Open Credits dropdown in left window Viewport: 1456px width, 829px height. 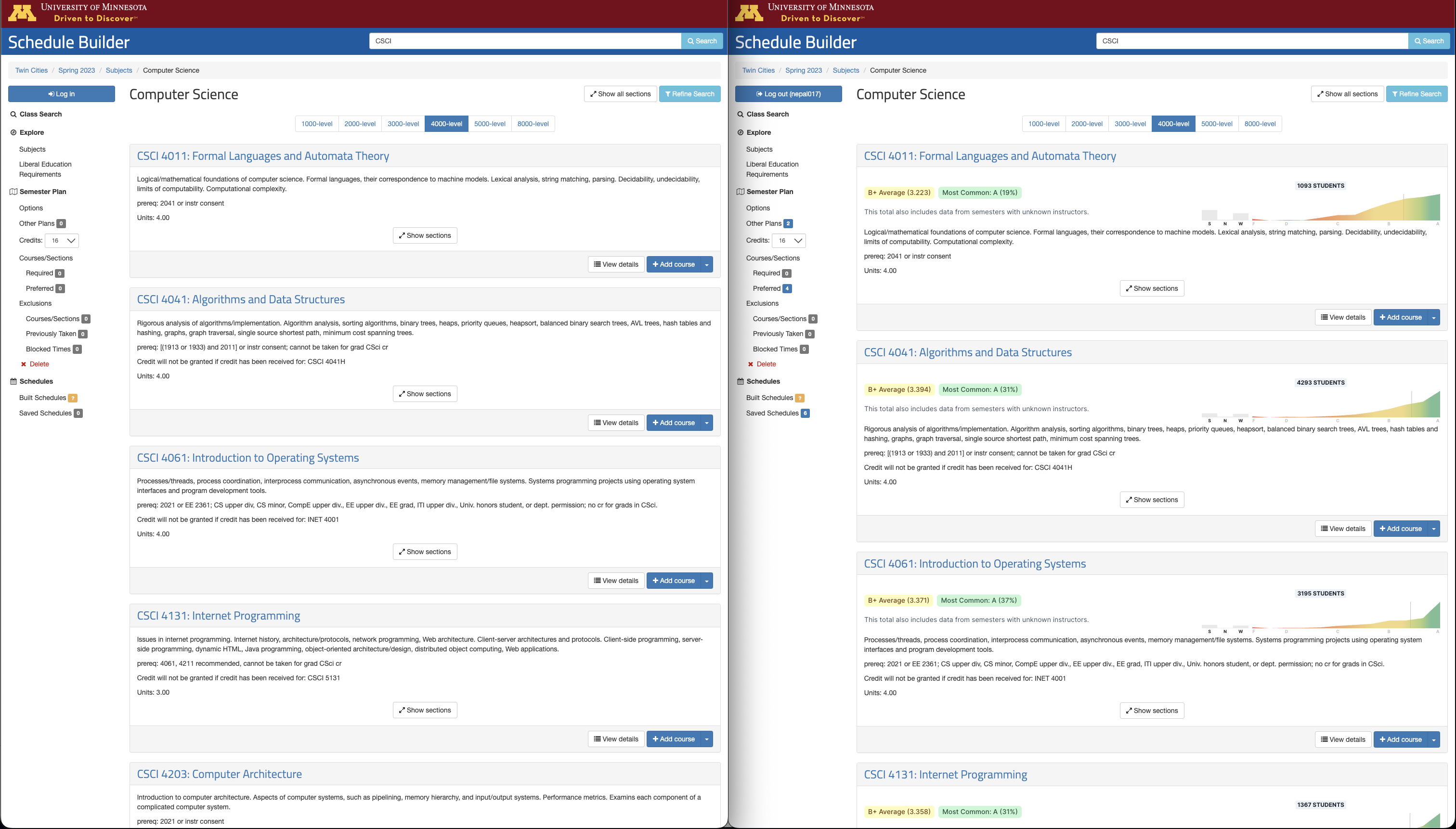tap(62, 240)
